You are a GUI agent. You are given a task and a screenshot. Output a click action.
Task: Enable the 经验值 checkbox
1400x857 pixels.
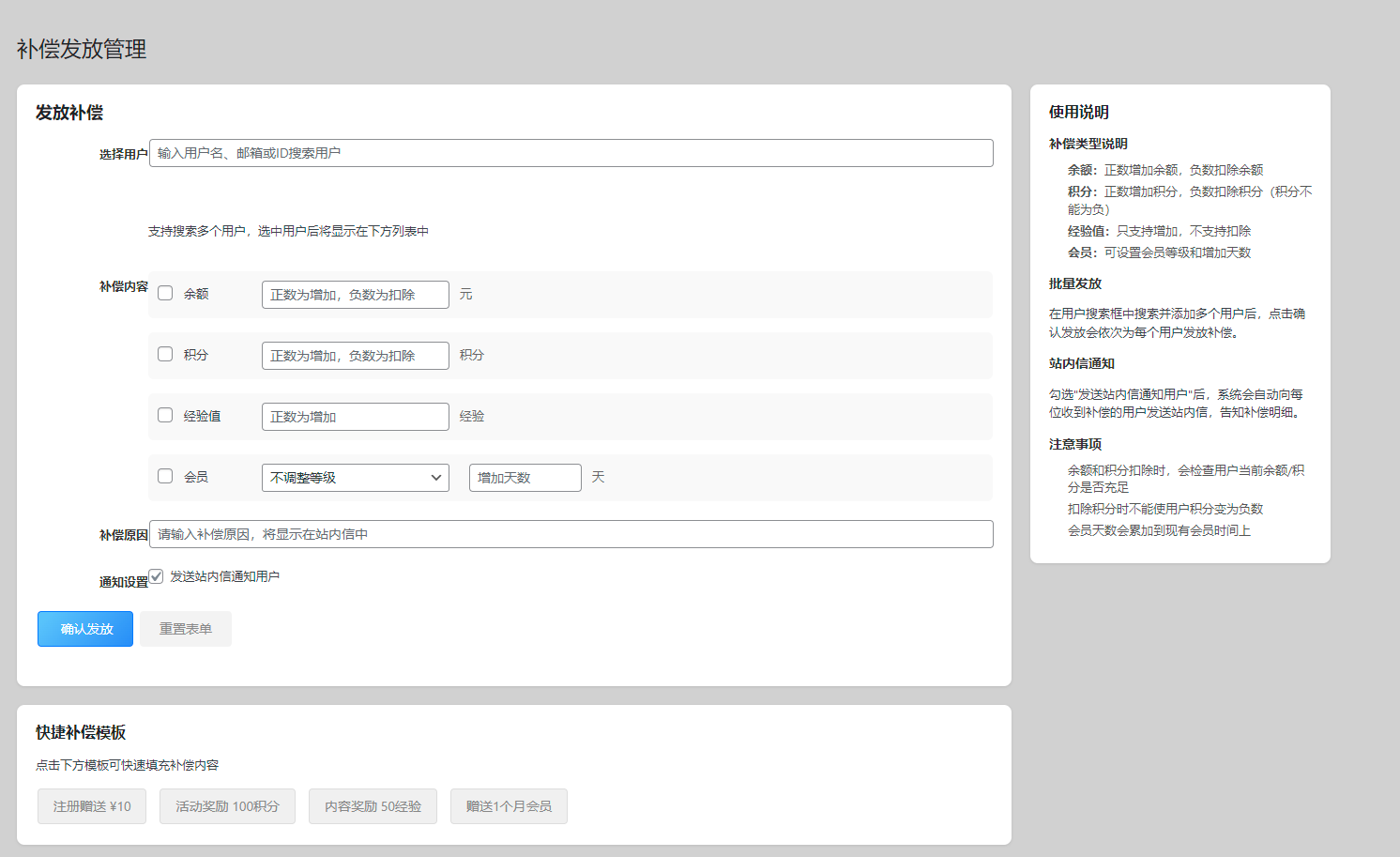(165, 415)
